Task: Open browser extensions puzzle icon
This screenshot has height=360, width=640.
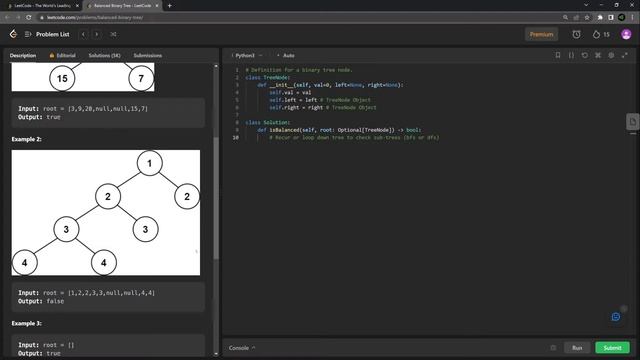Action: point(600,18)
